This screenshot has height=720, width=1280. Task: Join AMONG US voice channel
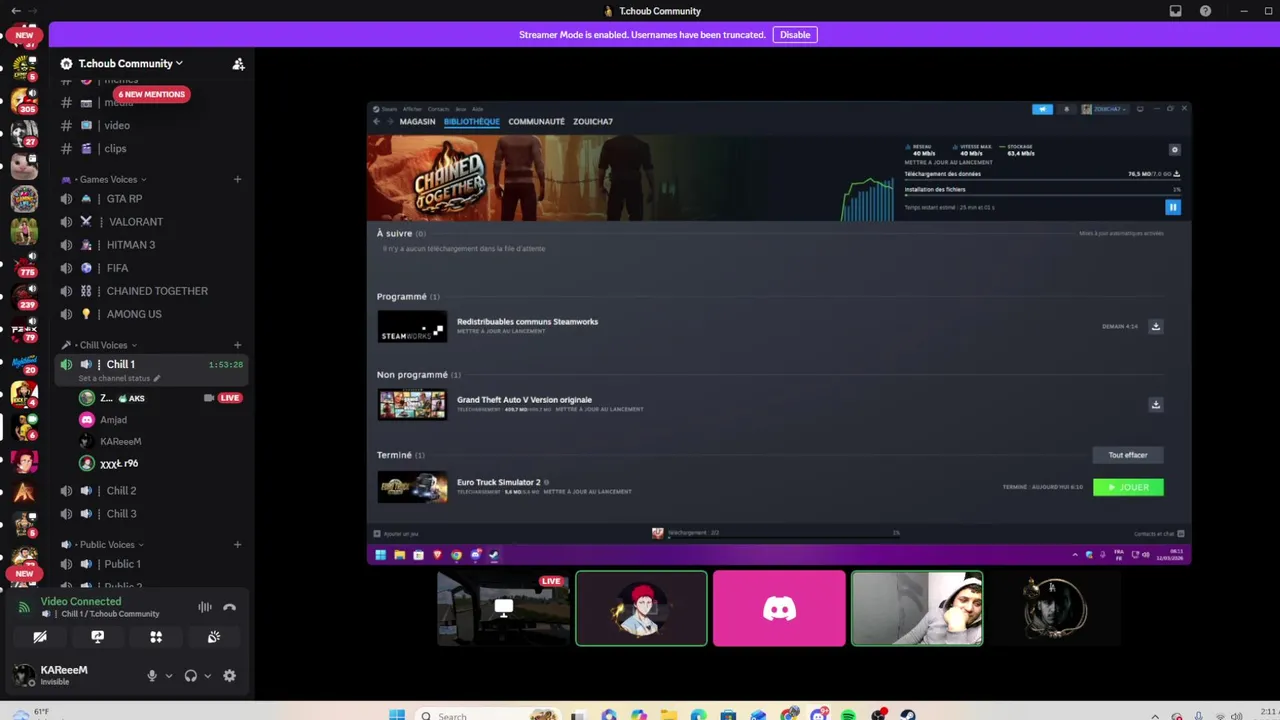pyautogui.click(x=152, y=313)
